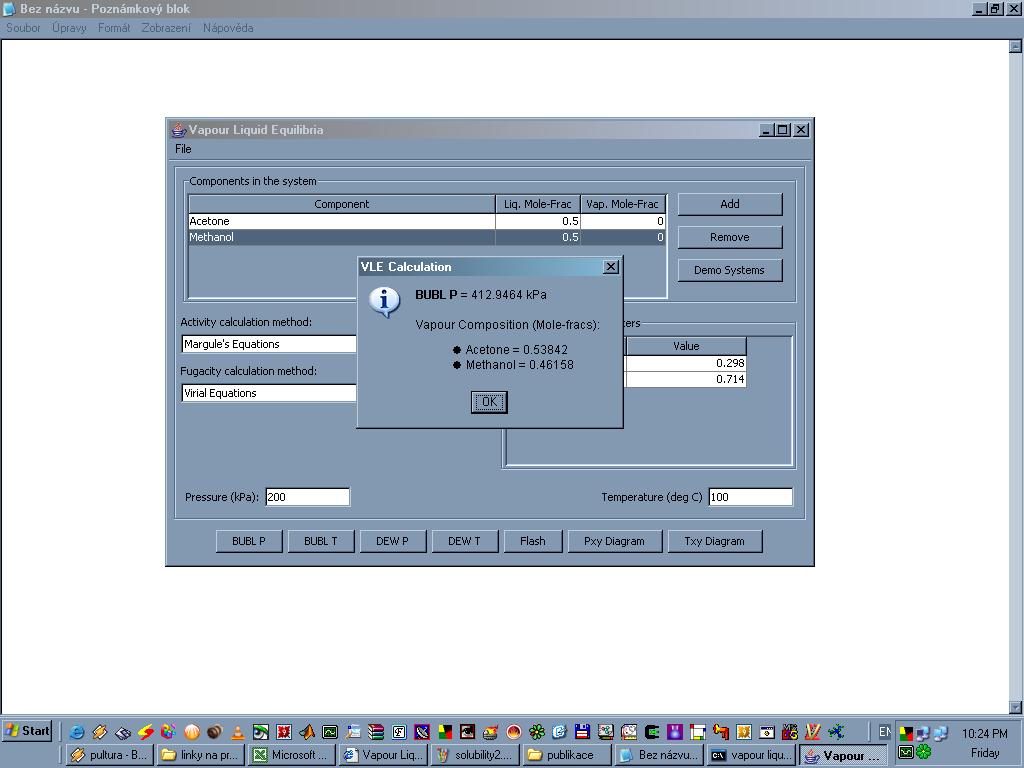Launch the purple rabbit icon in quick launch
Viewport: 1024px width, 768px height.
[x=675, y=731]
